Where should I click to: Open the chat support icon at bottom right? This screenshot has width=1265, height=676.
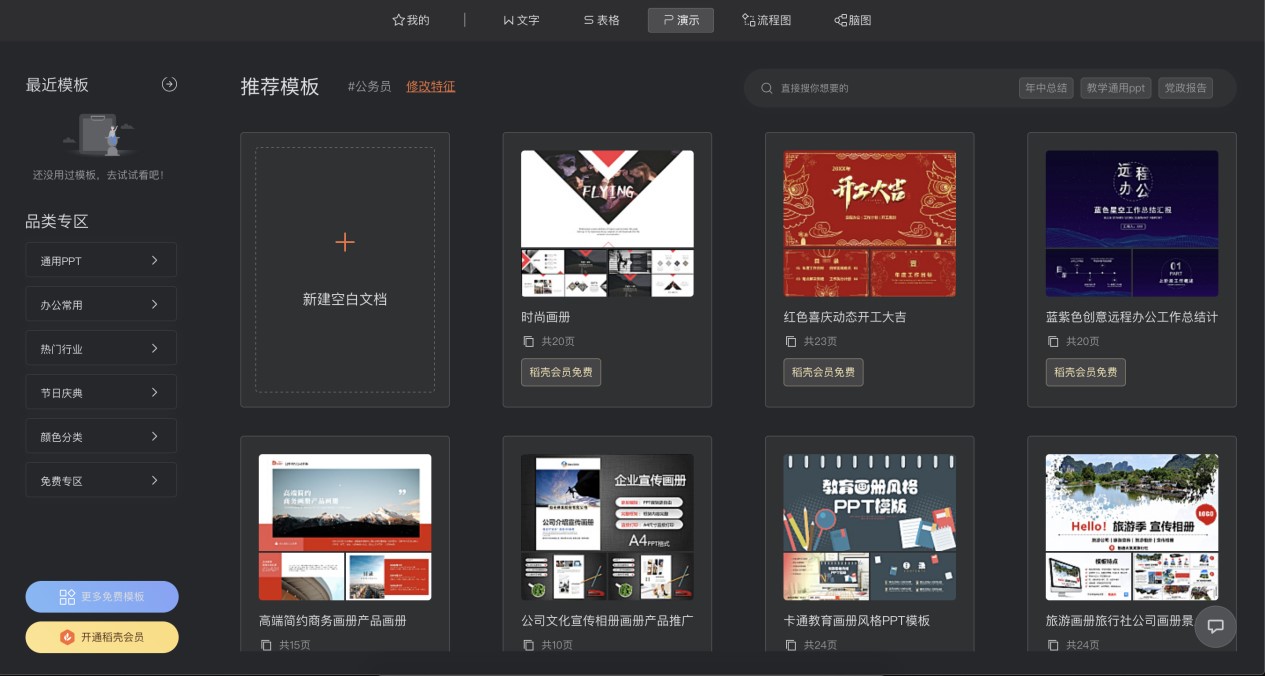pyautogui.click(x=1215, y=627)
